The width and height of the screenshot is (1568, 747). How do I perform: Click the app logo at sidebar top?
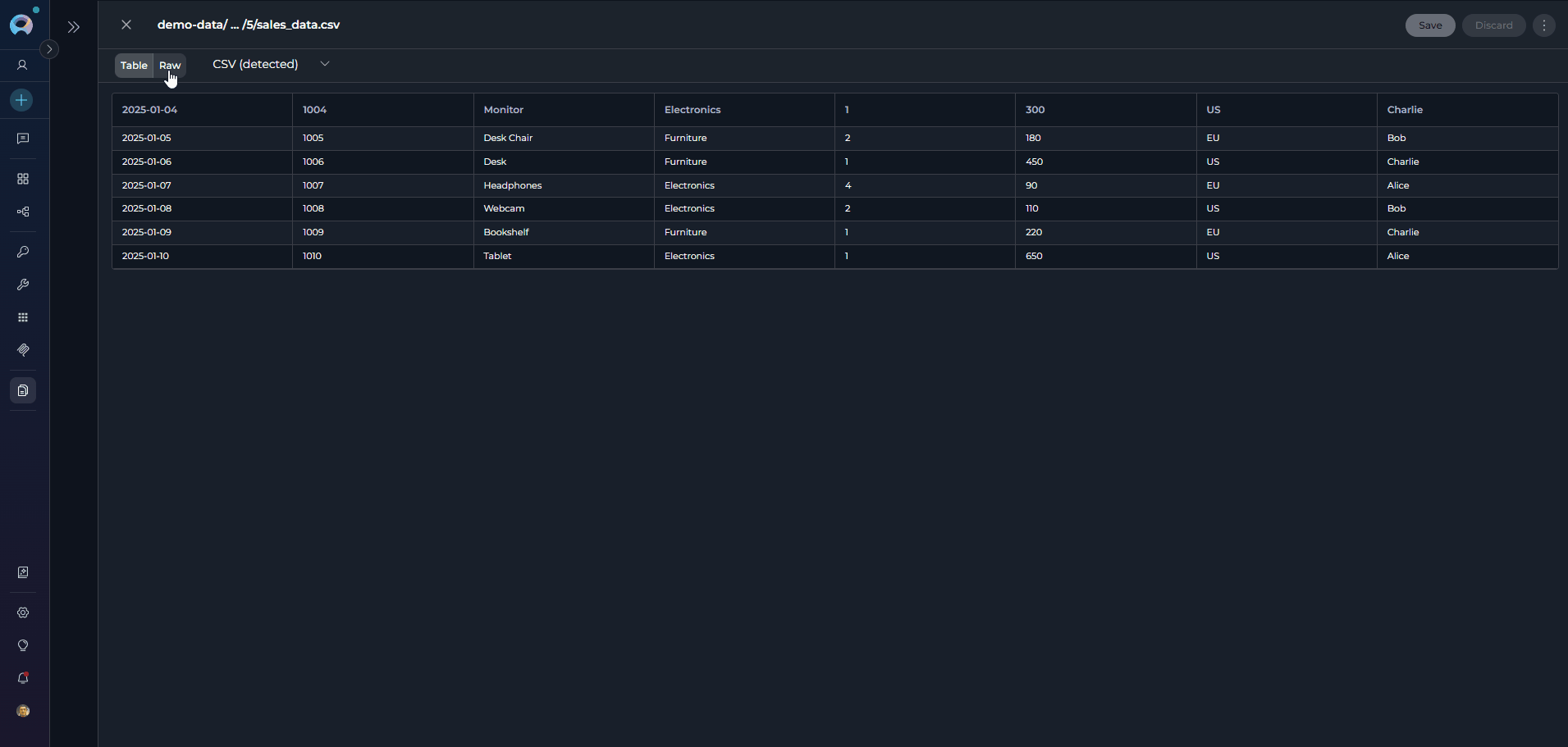[21, 25]
